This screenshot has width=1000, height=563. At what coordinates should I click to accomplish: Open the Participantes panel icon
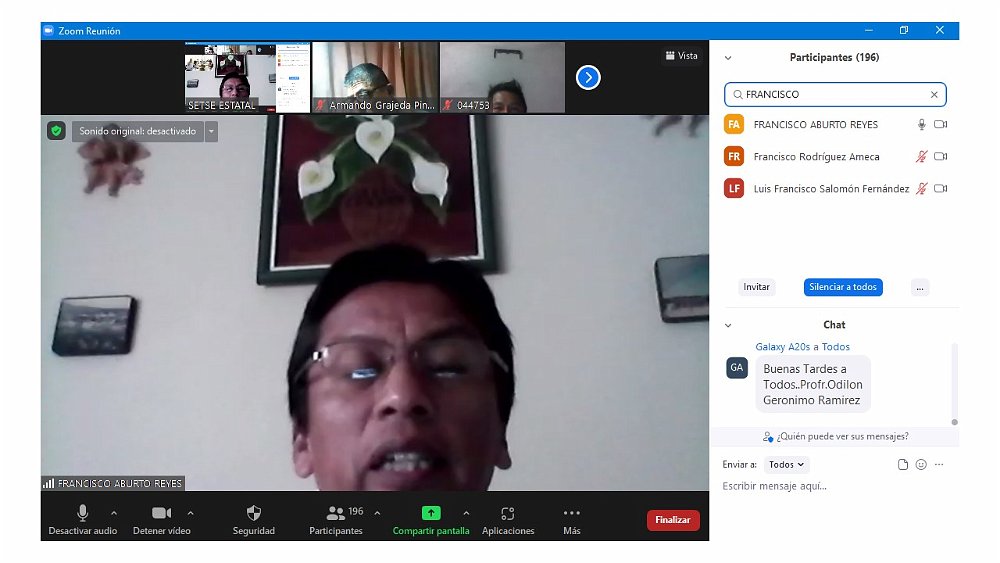point(336,513)
